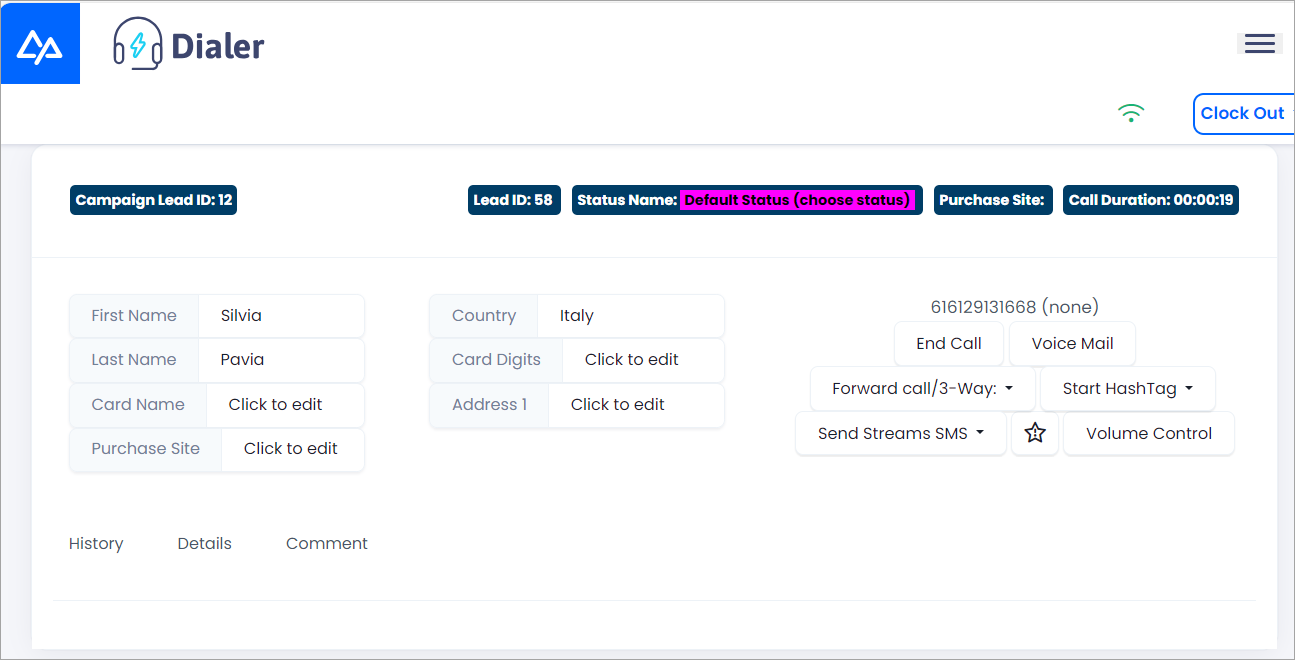Click the star favorite icon
Viewport: 1295px width, 660px height.
click(1034, 433)
